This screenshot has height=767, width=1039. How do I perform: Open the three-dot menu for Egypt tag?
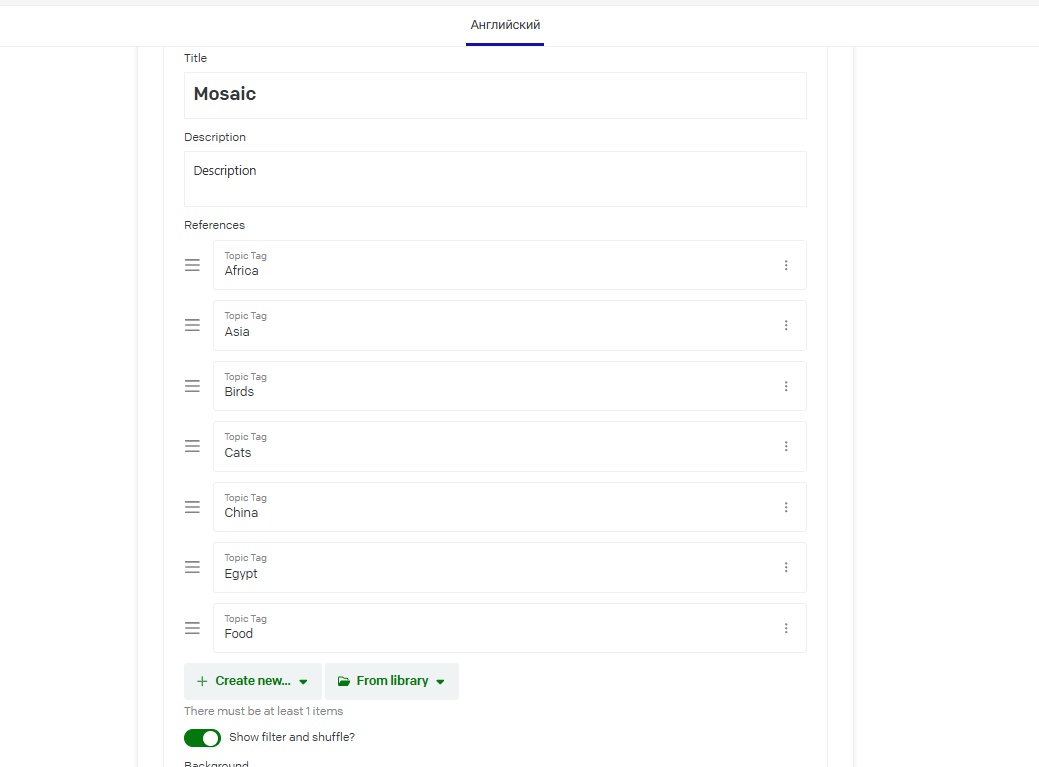tap(786, 568)
